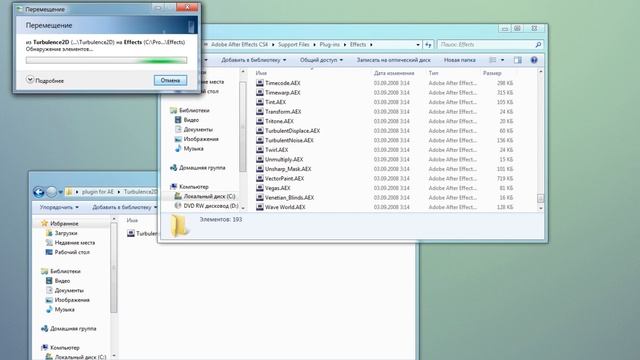Click Unmultiply.AEX file icon
Screen dimensions: 640x360
[x=260, y=159]
